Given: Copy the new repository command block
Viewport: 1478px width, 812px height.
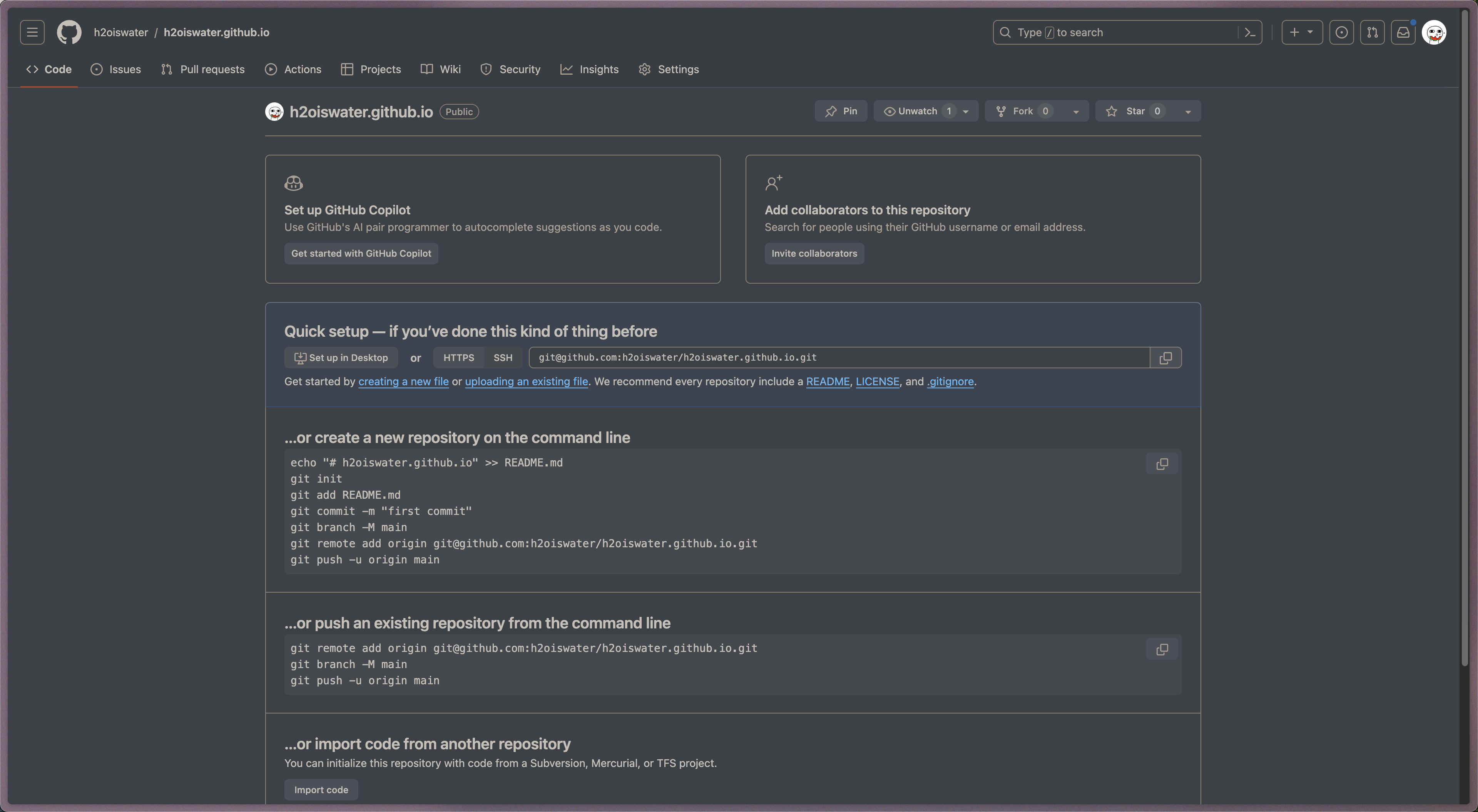Looking at the screenshot, I should coord(1162,464).
